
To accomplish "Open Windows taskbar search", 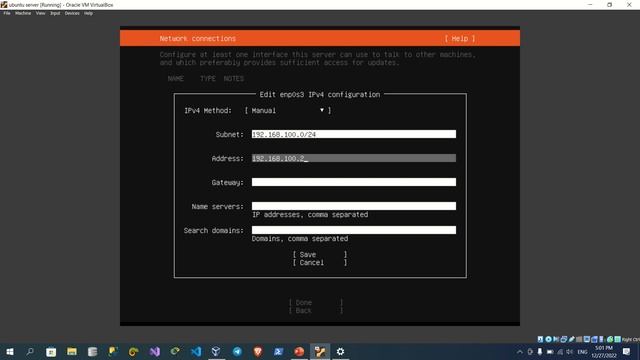I will (x=30, y=351).
